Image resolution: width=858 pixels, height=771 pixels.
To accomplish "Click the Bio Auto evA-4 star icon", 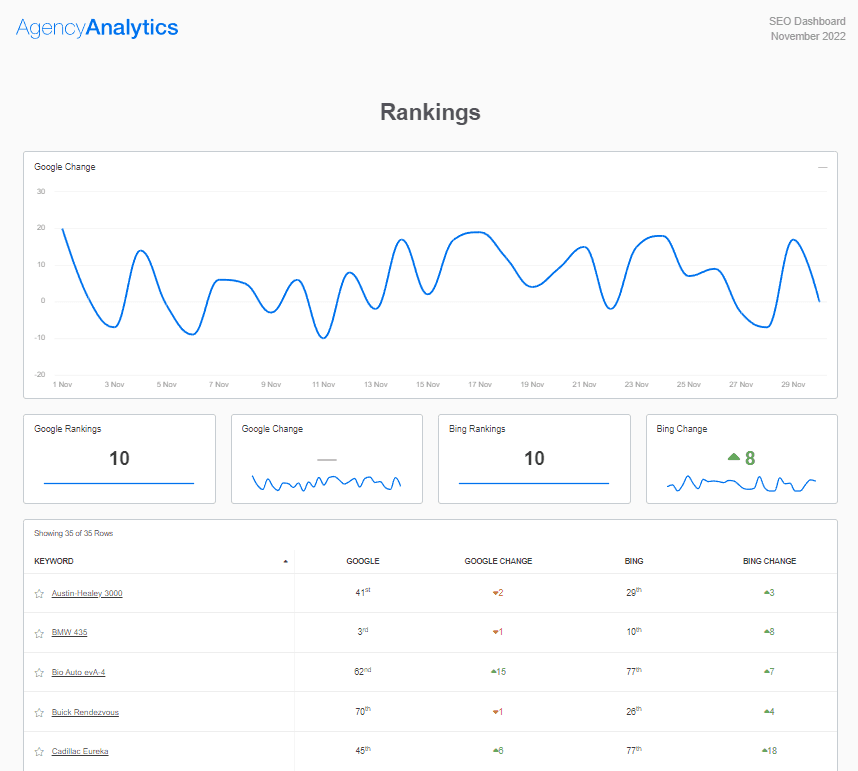I will (x=39, y=672).
